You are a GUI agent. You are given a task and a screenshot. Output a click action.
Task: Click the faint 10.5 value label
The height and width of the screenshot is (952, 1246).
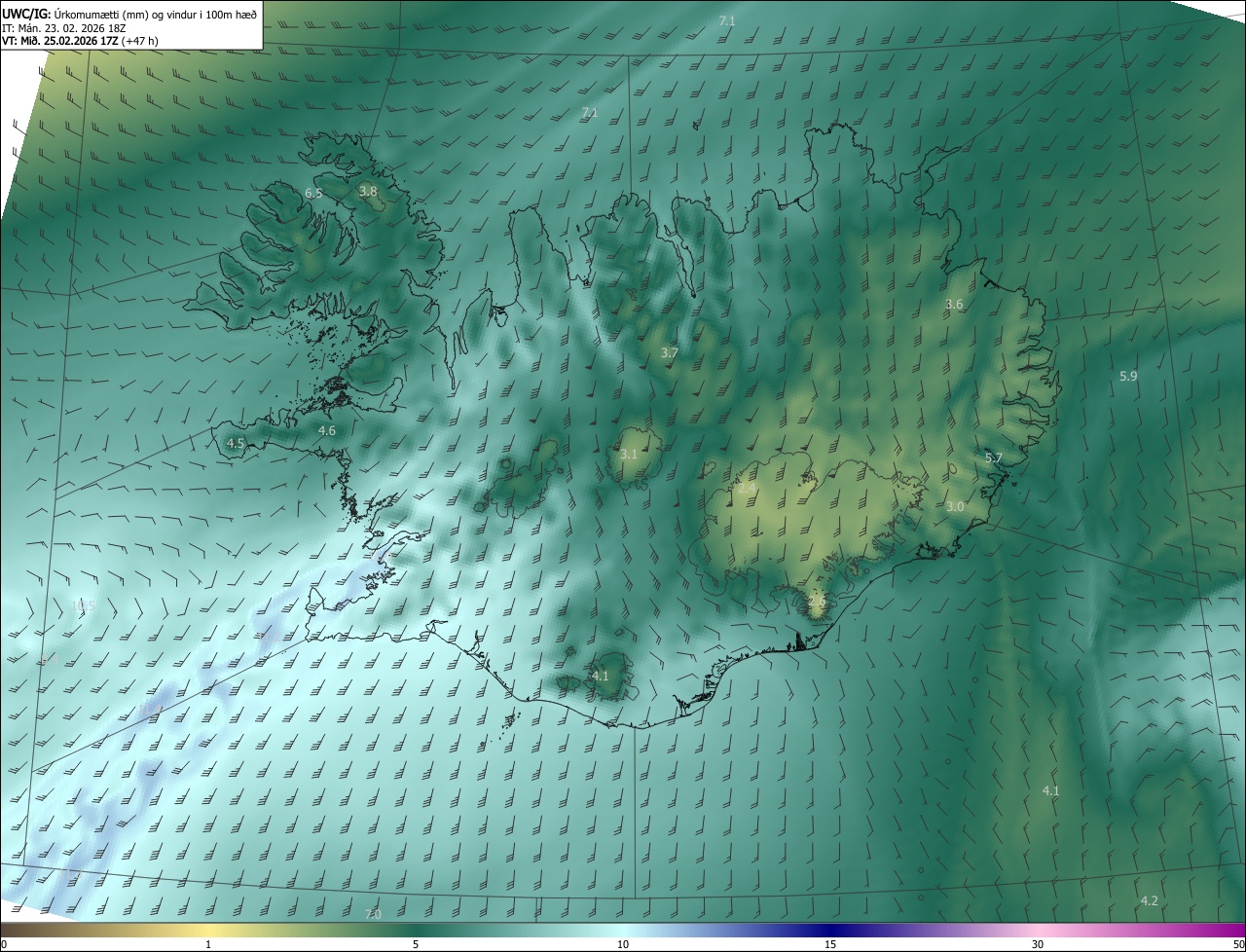(84, 605)
